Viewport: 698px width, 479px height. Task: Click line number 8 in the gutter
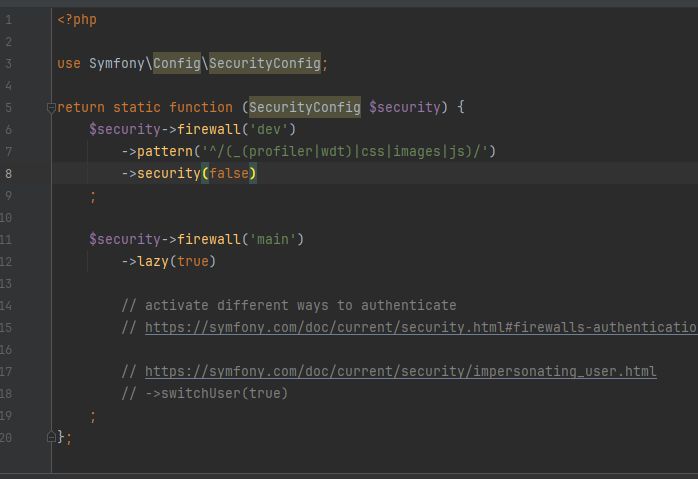(x=8, y=173)
